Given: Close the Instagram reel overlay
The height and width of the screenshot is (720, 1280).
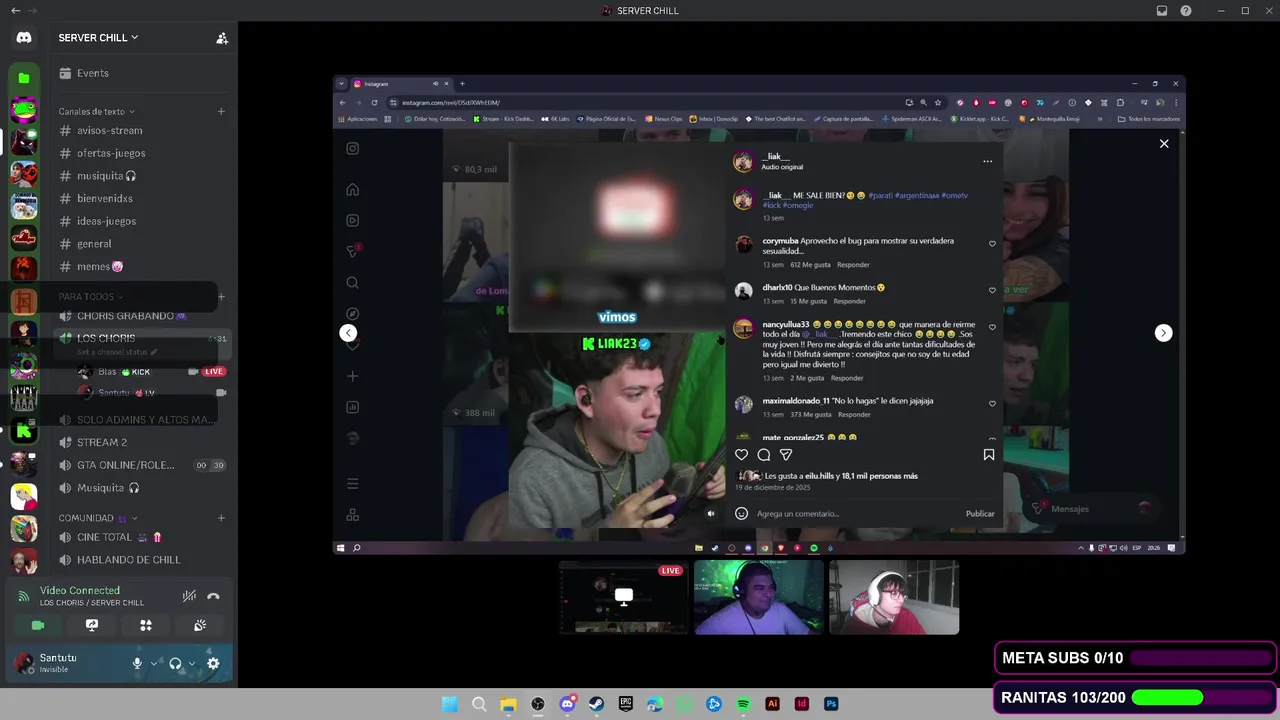Looking at the screenshot, I should tap(1164, 144).
